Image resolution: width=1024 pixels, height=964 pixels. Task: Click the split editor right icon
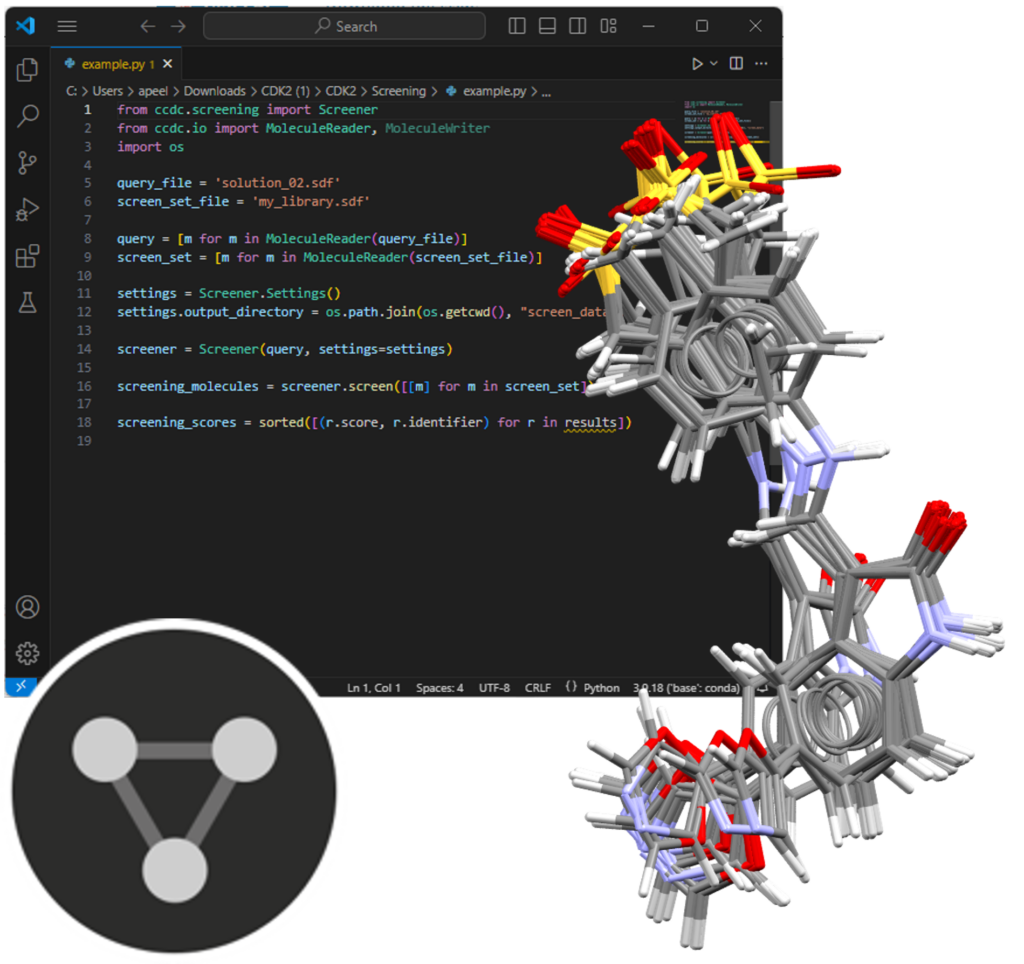[736, 64]
